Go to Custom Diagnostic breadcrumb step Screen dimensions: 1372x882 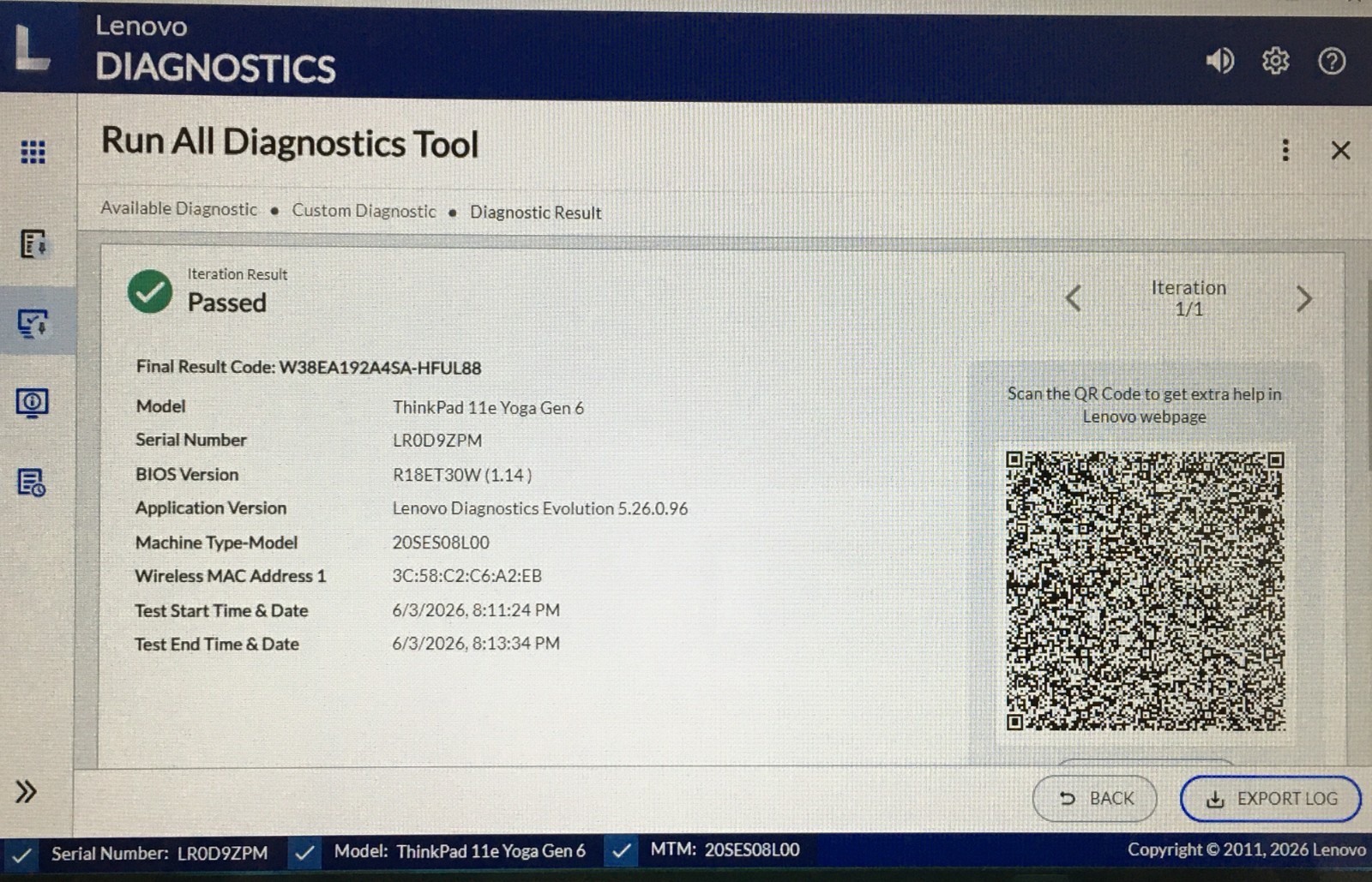click(x=364, y=210)
